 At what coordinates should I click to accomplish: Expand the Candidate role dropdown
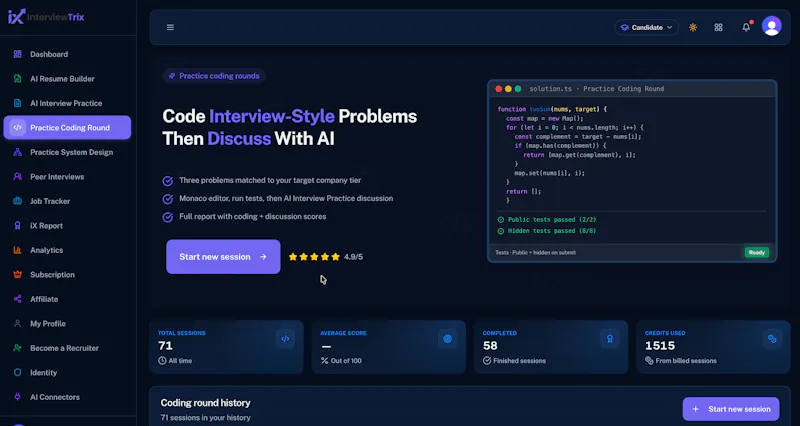pos(646,28)
